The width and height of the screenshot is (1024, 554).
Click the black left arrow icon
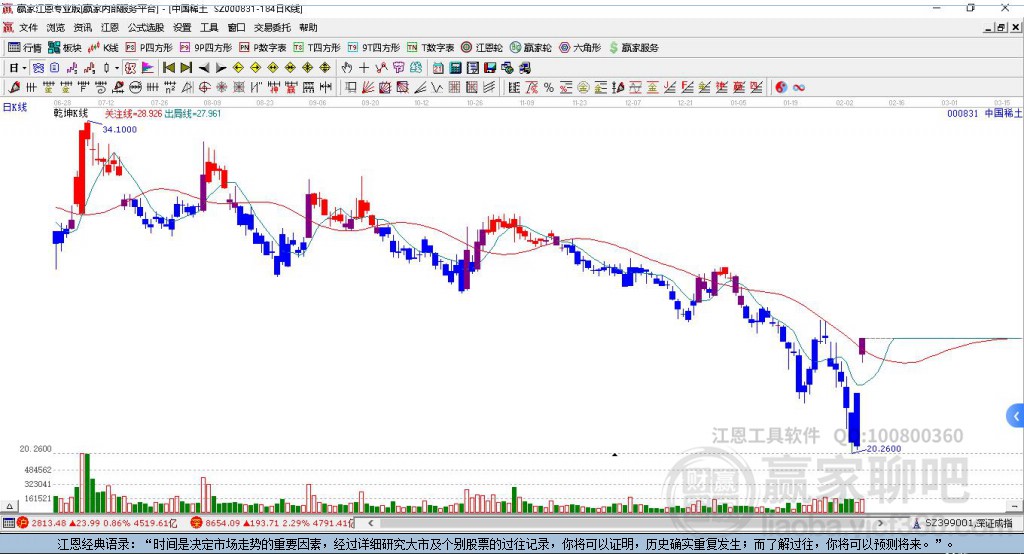[204, 68]
